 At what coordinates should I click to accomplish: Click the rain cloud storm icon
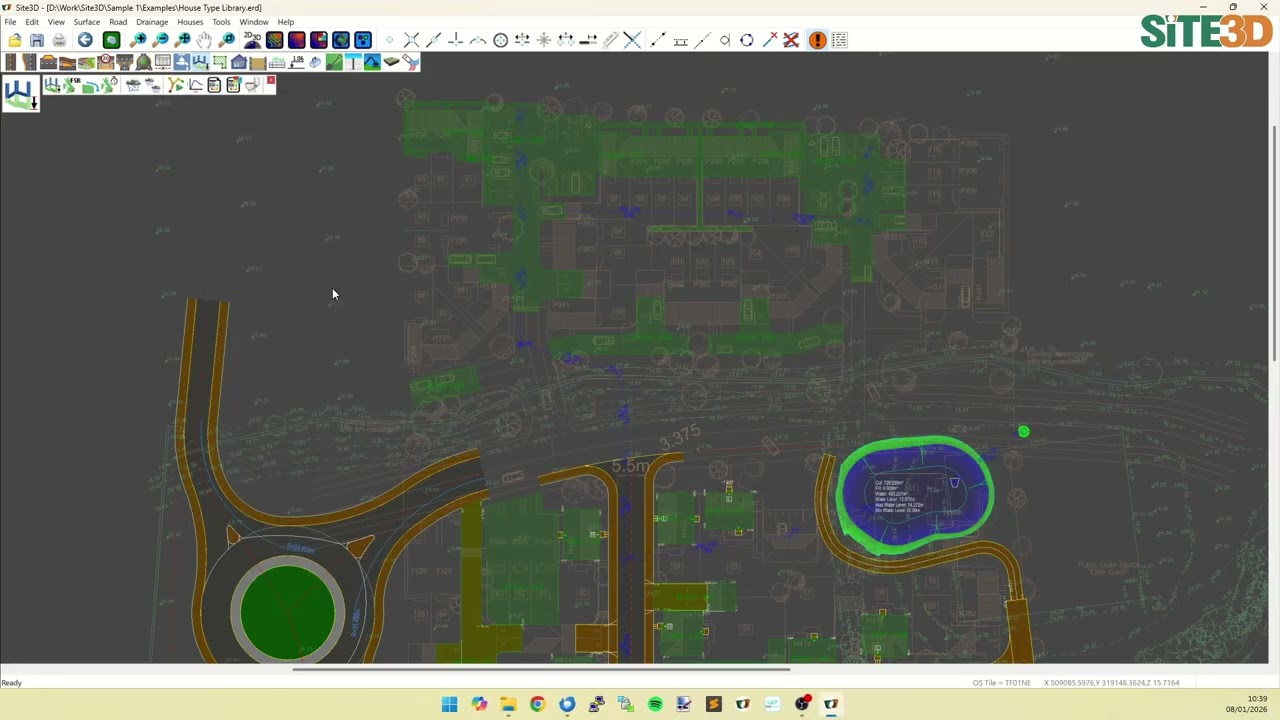tap(133, 85)
